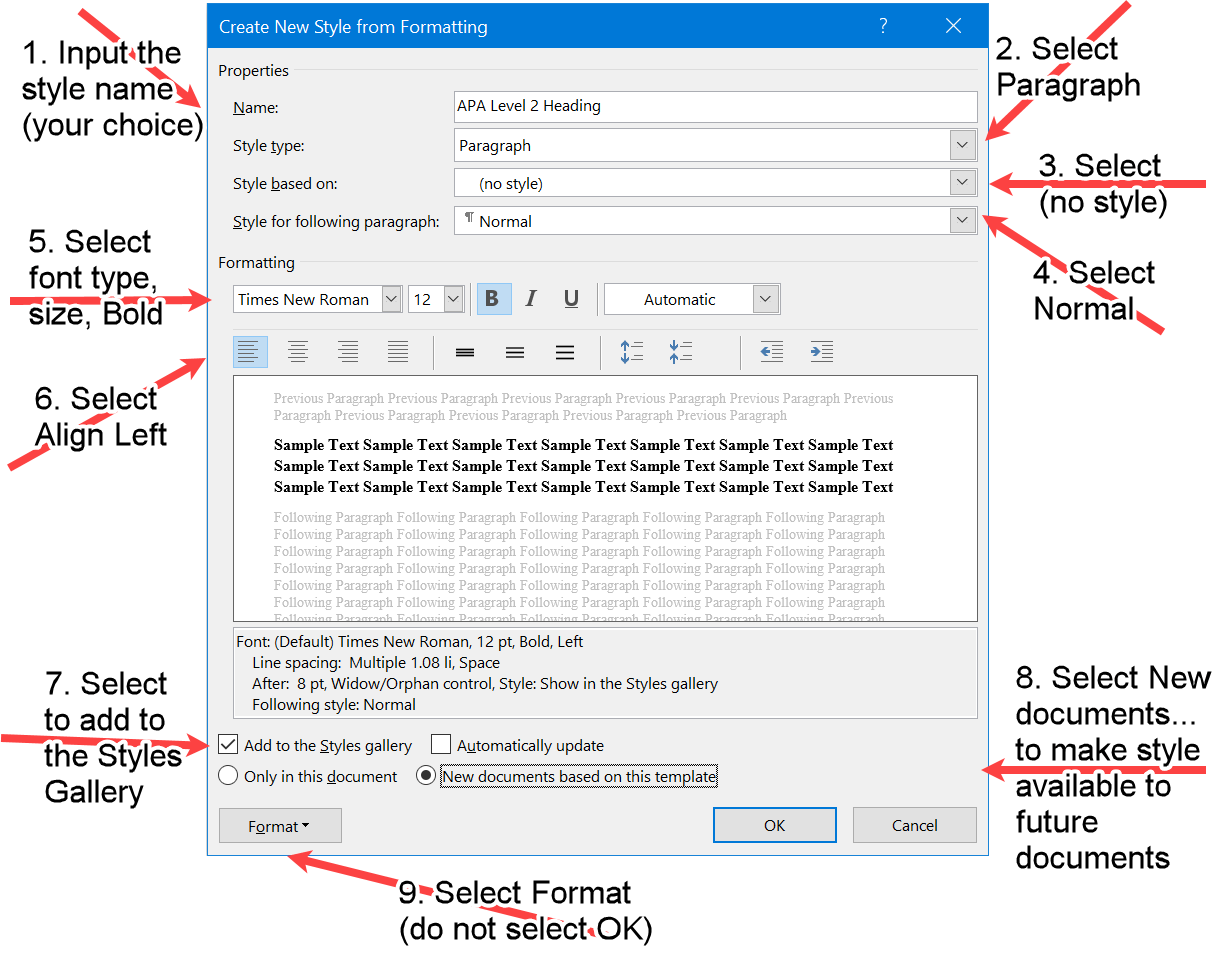This screenshot has width=1232, height=955.
Task: Choose double line spacing
Action: point(565,351)
